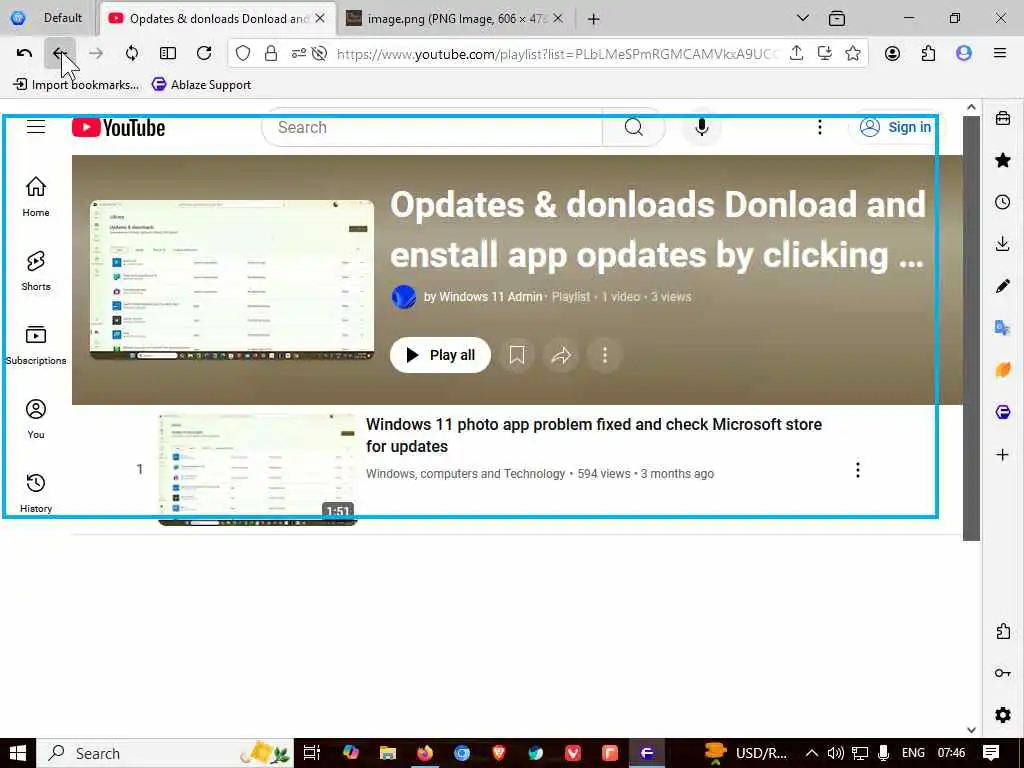
Task: Click the browser forward arrow button
Action: [96, 53]
